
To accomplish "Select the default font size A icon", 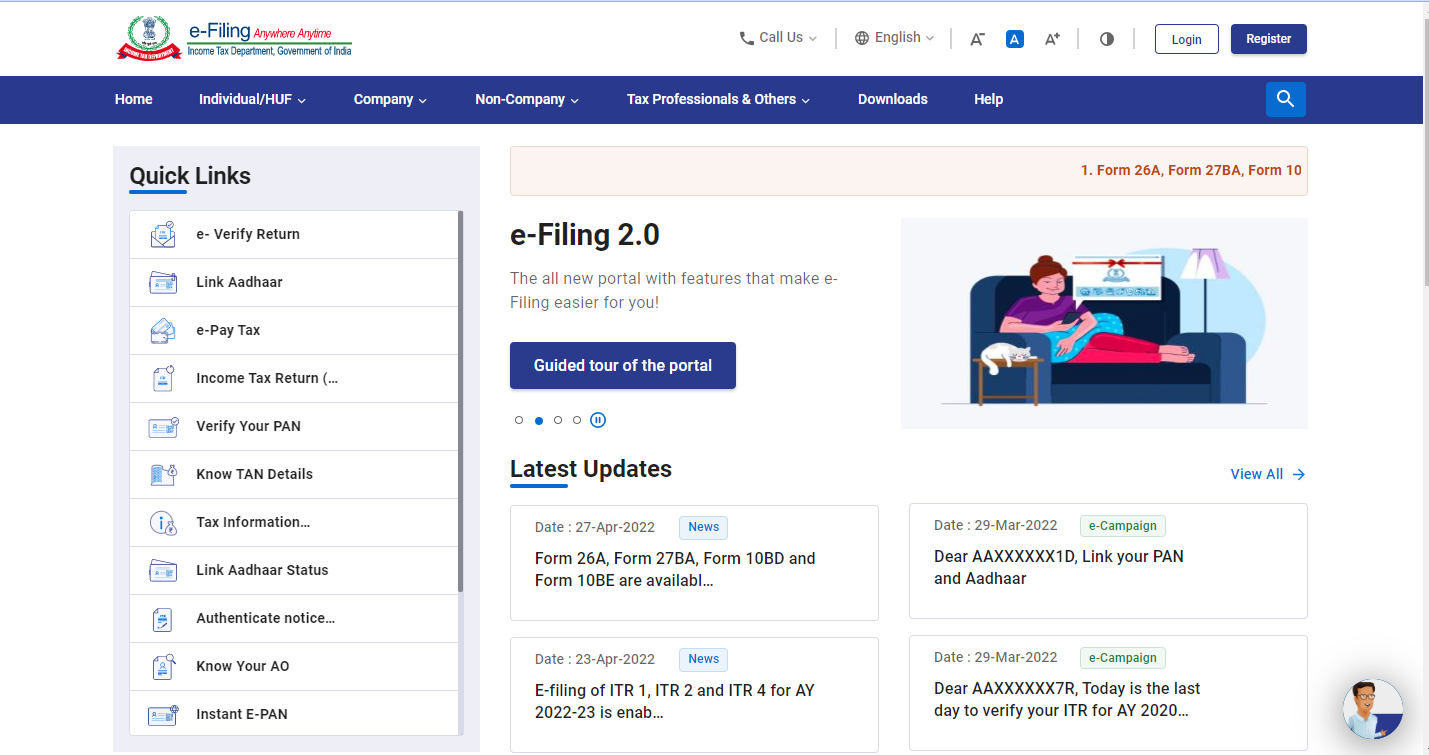I will tap(1015, 39).
